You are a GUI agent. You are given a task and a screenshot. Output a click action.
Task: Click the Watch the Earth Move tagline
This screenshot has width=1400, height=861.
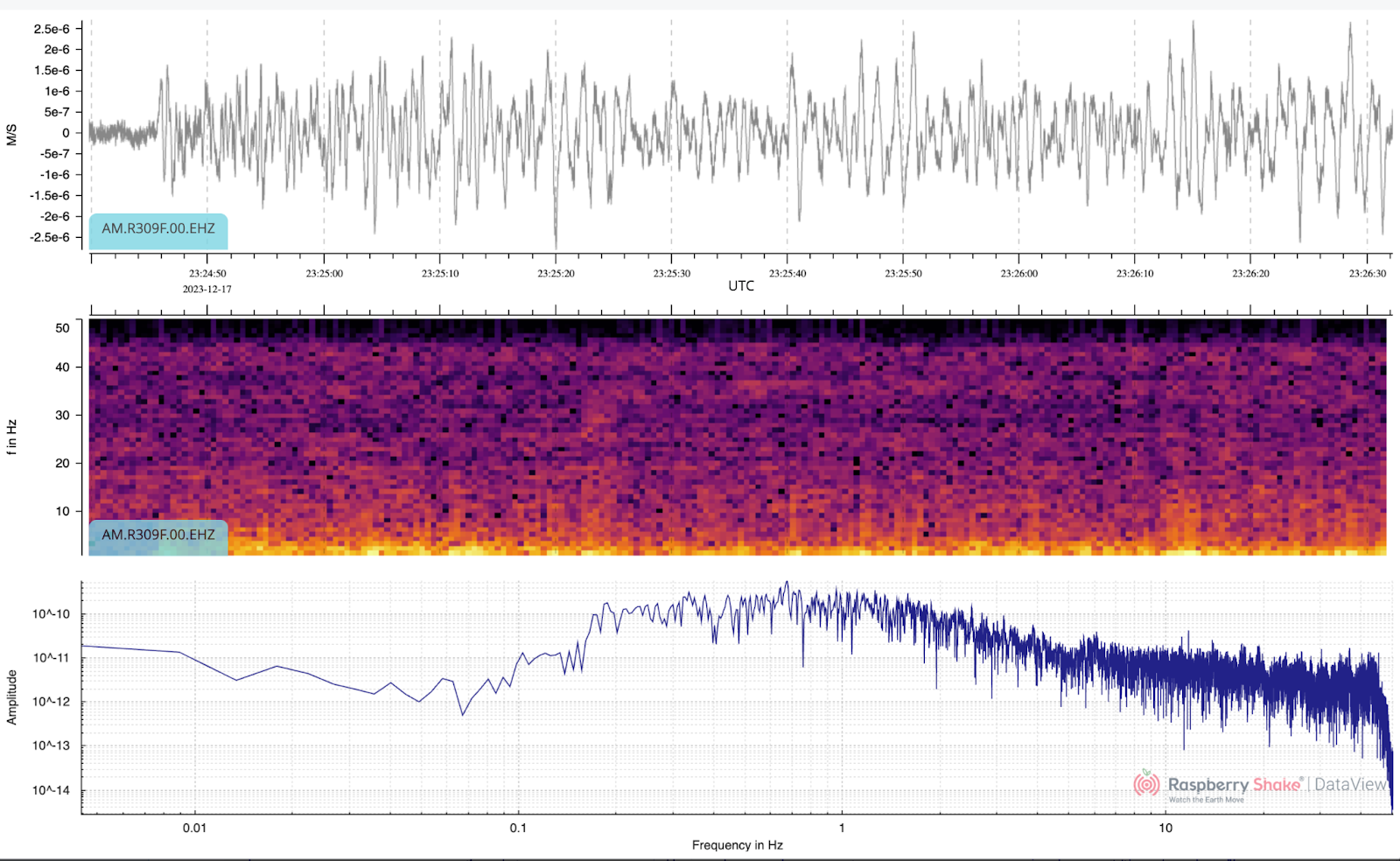tap(1206, 800)
